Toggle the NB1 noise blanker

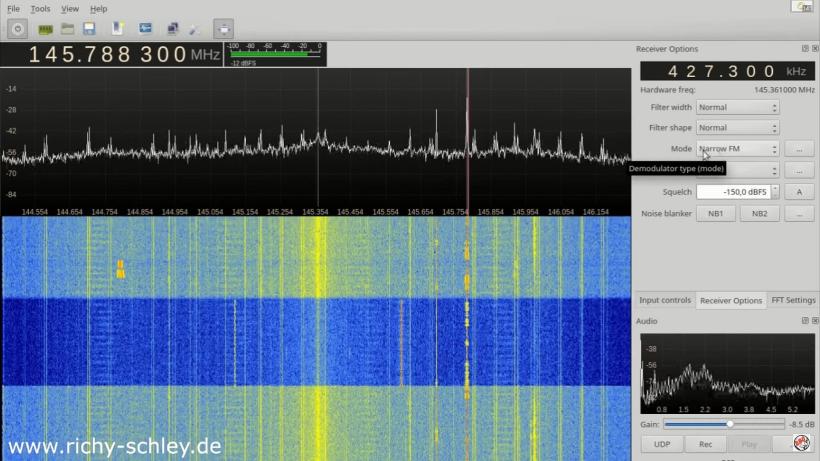click(x=715, y=213)
